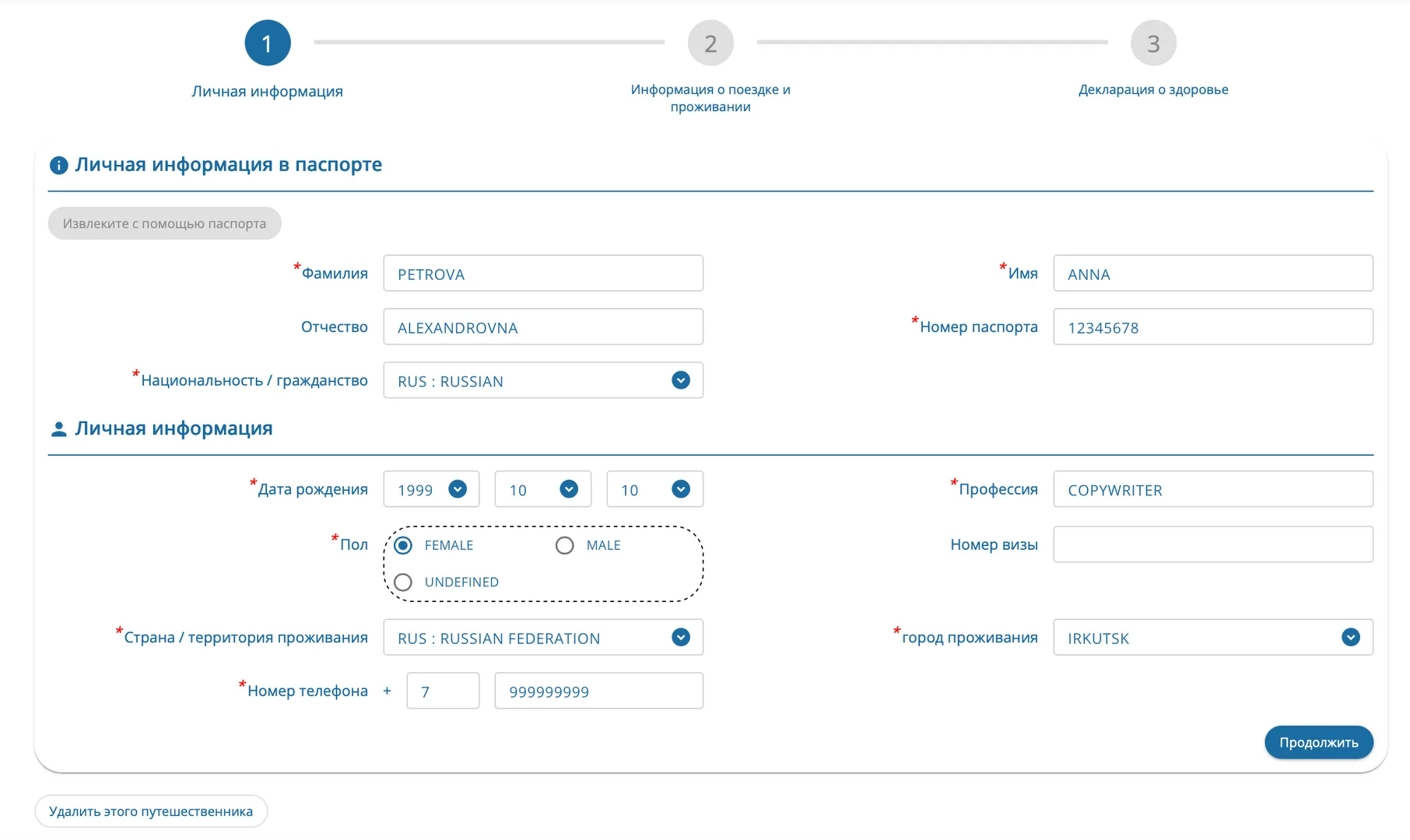Select the FEMALE radio button

[x=403, y=545]
